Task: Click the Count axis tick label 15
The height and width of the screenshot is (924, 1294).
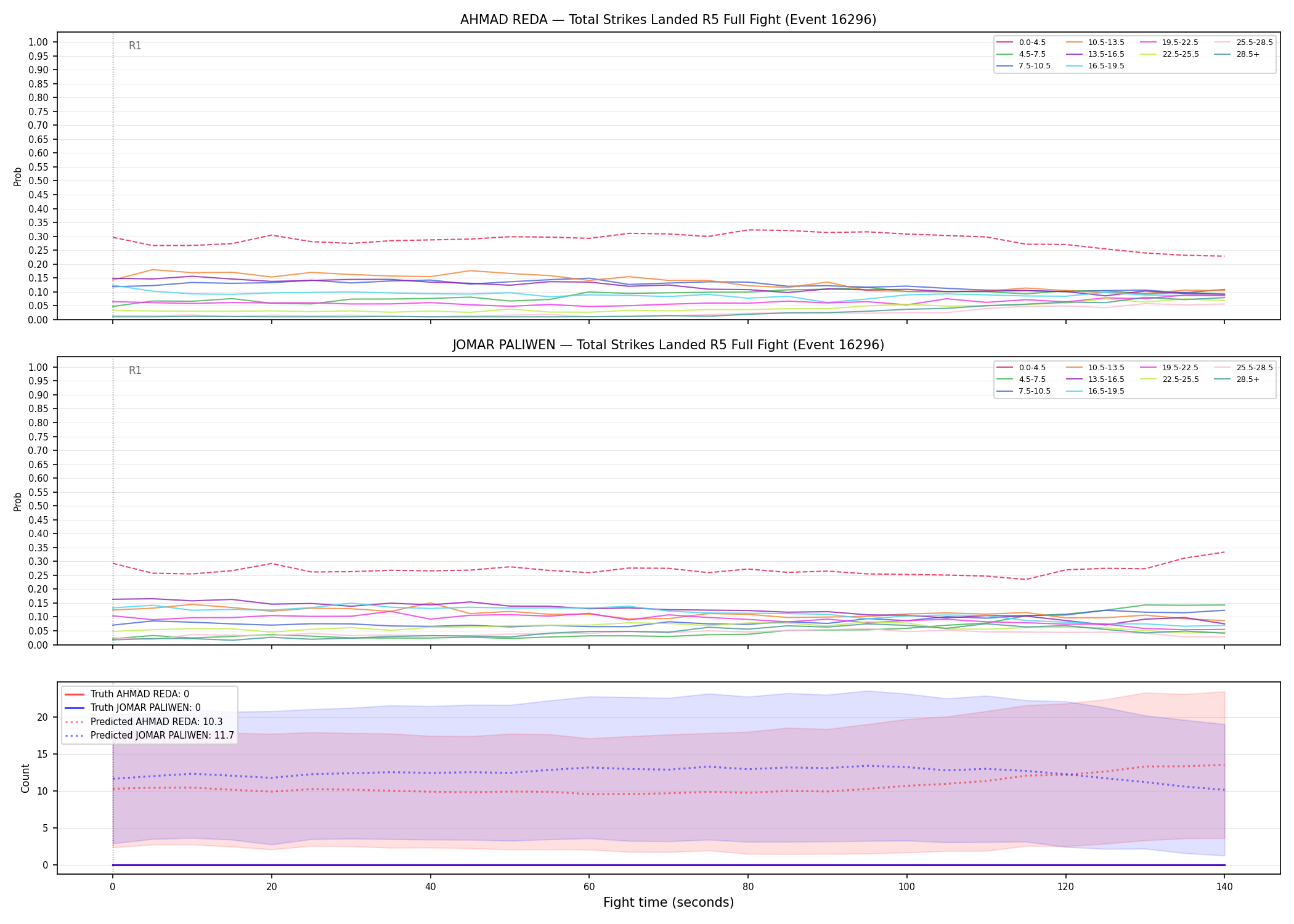Action: 43,754
